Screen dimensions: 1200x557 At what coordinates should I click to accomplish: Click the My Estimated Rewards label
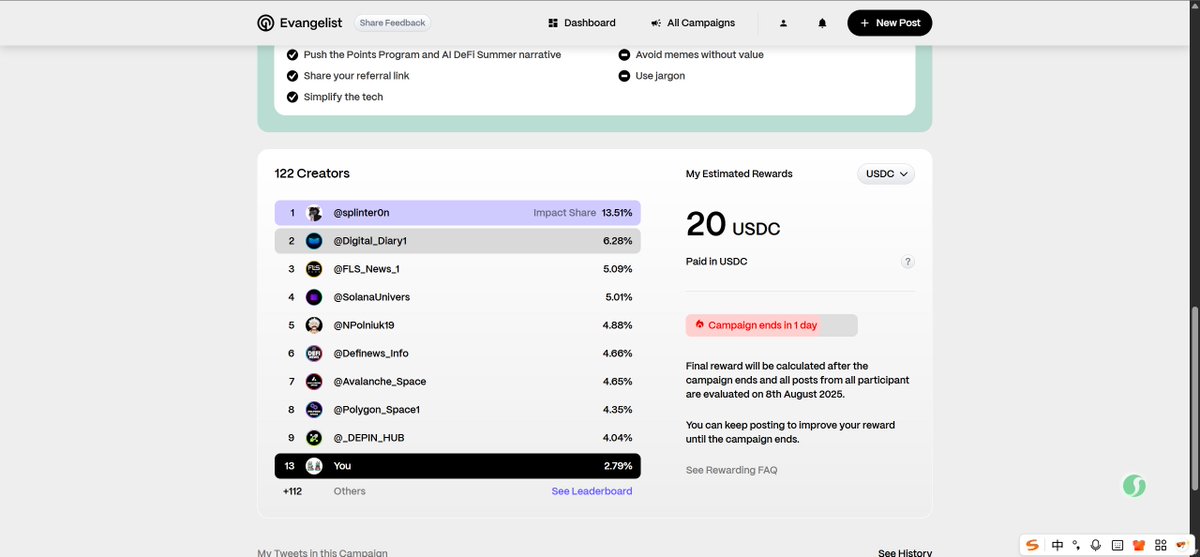pyautogui.click(x=739, y=174)
